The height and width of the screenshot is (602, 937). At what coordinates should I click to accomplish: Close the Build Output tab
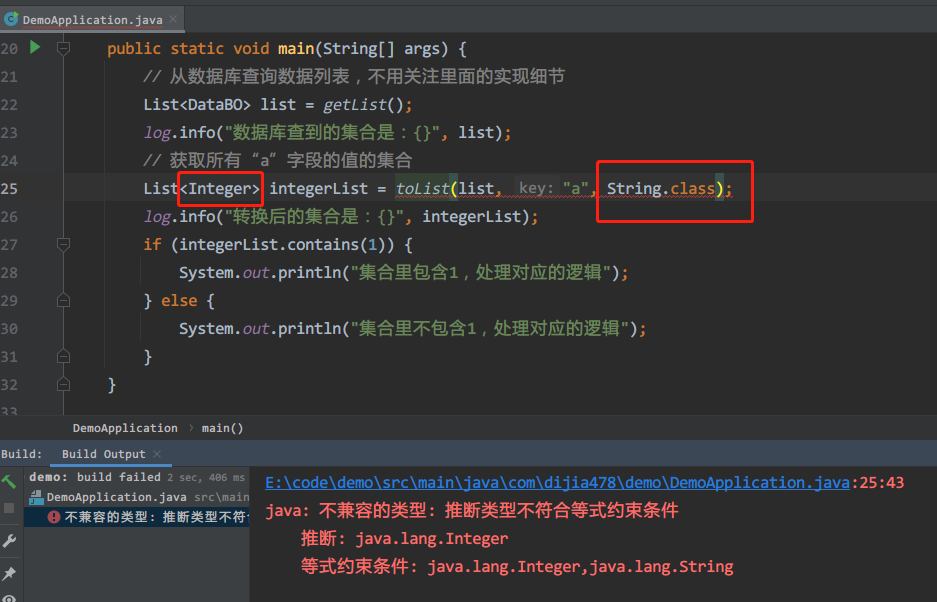[157, 454]
